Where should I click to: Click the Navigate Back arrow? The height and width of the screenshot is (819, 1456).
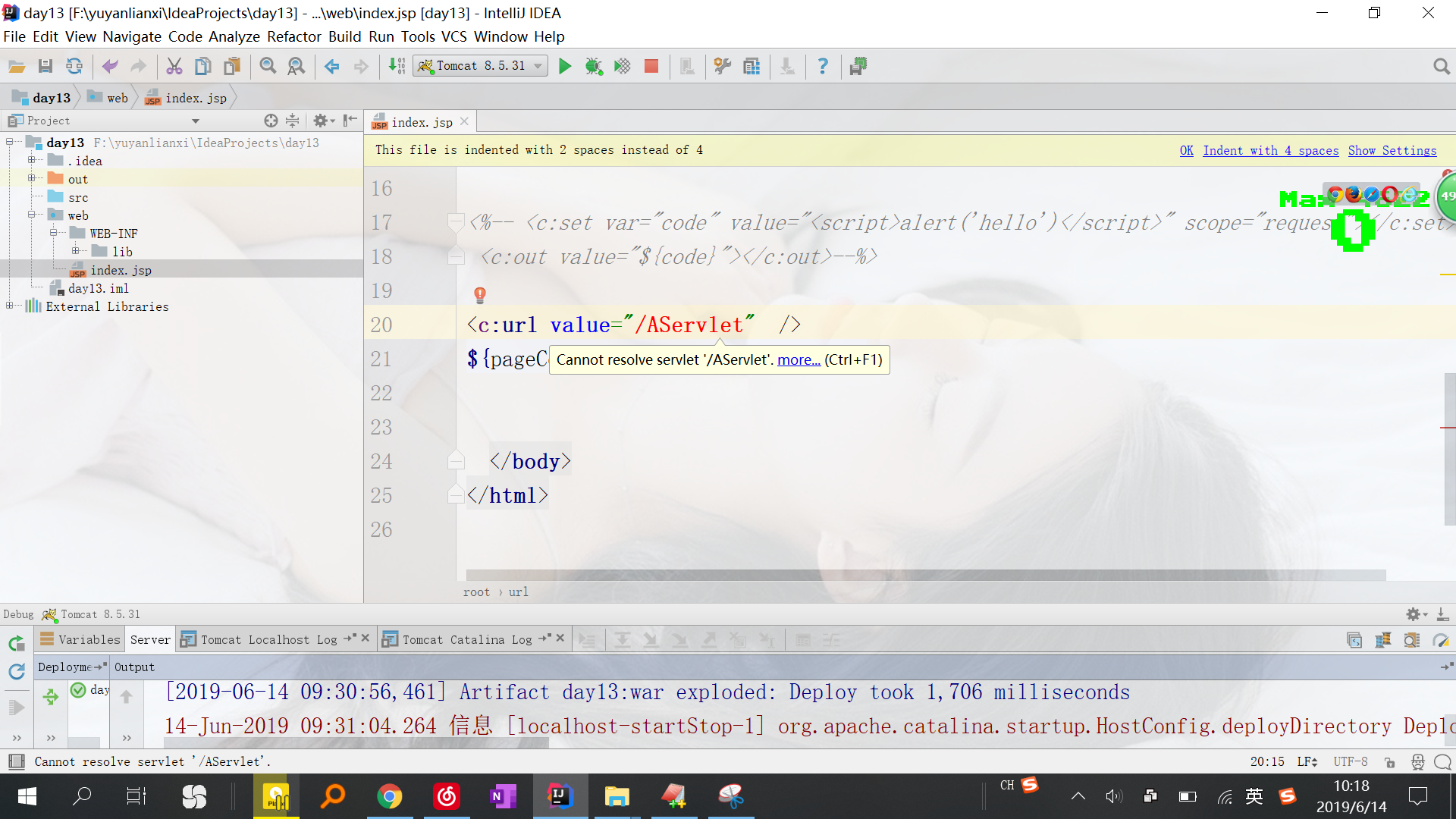[x=332, y=67]
